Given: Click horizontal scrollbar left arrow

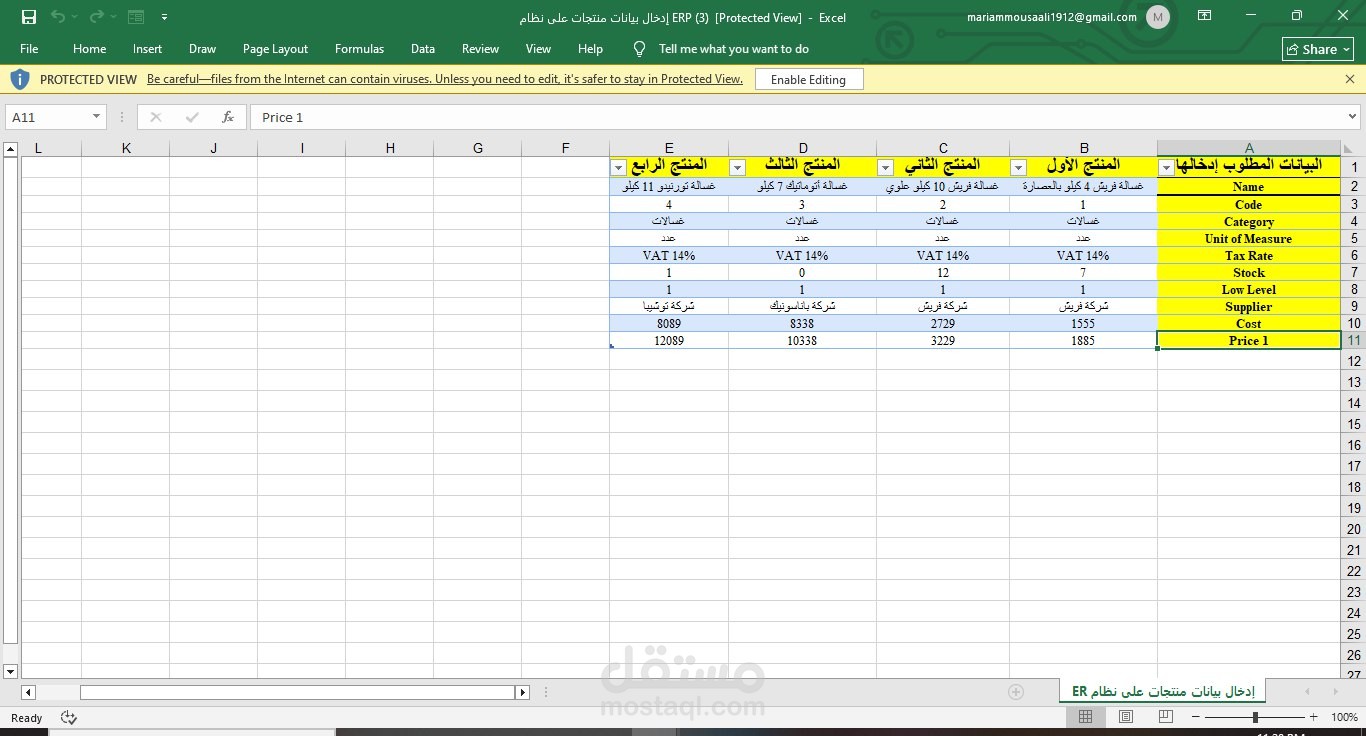Looking at the screenshot, I should (x=28, y=692).
